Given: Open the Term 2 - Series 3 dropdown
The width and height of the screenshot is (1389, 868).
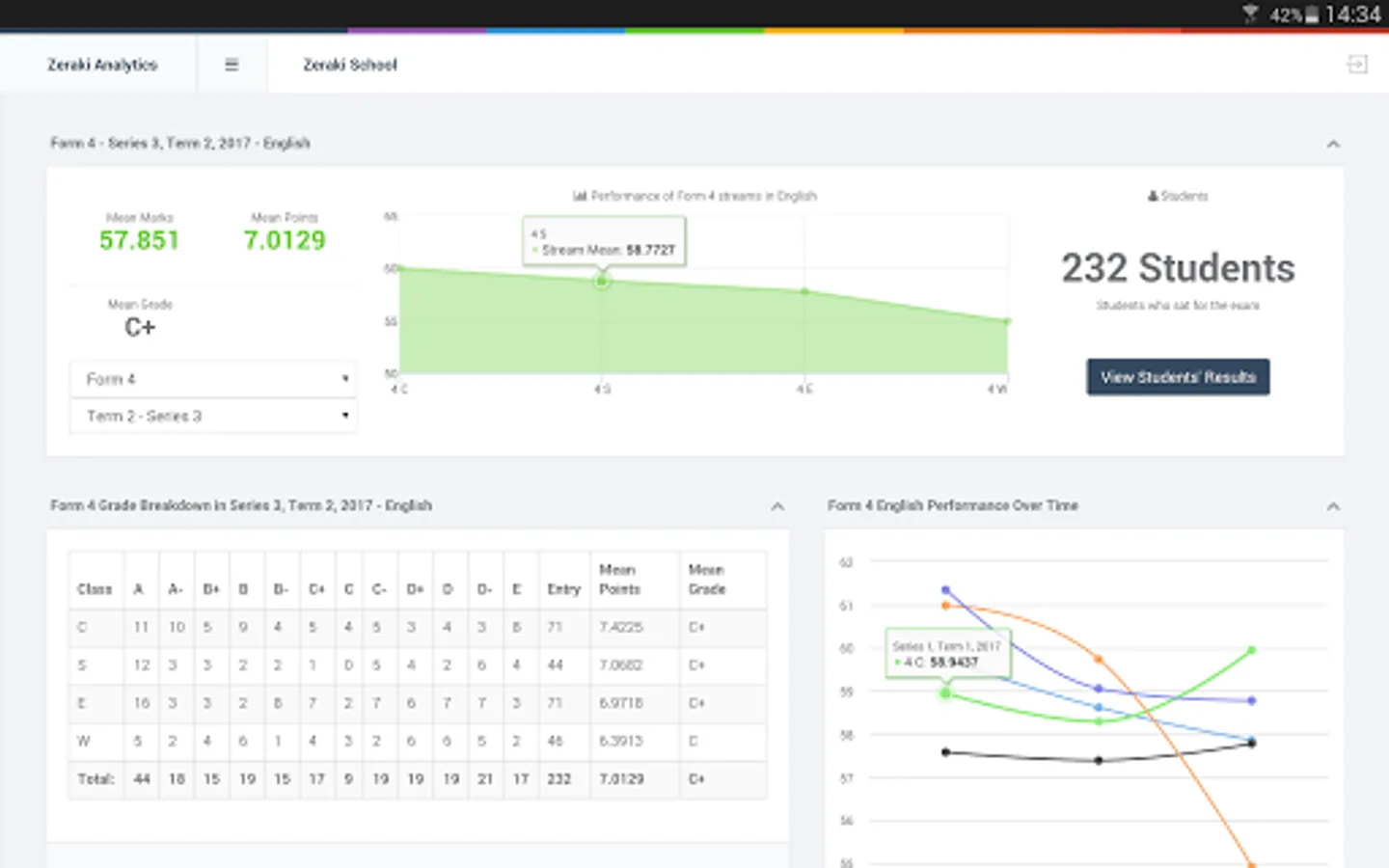Looking at the screenshot, I should (x=213, y=416).
